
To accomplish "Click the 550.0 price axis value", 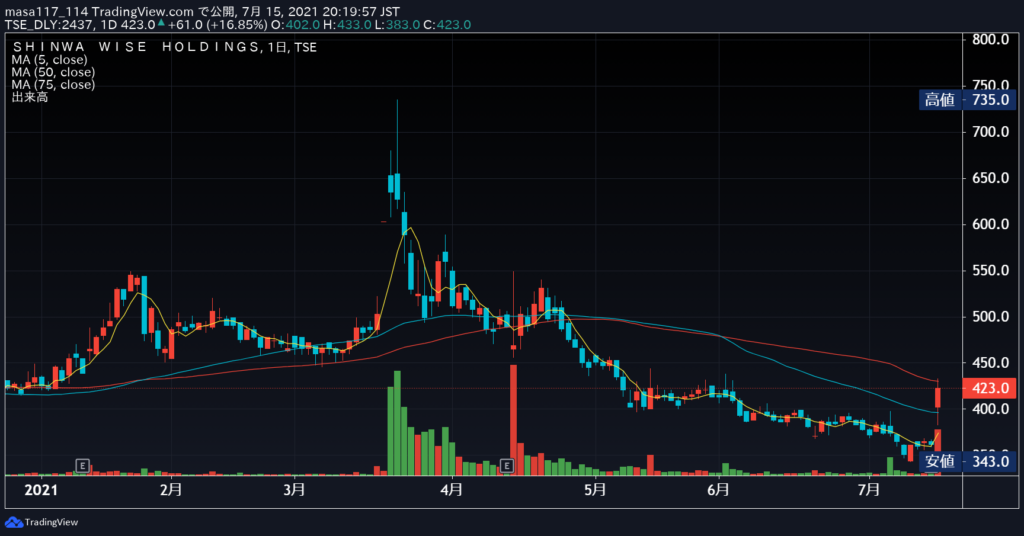I will (990, 270).
